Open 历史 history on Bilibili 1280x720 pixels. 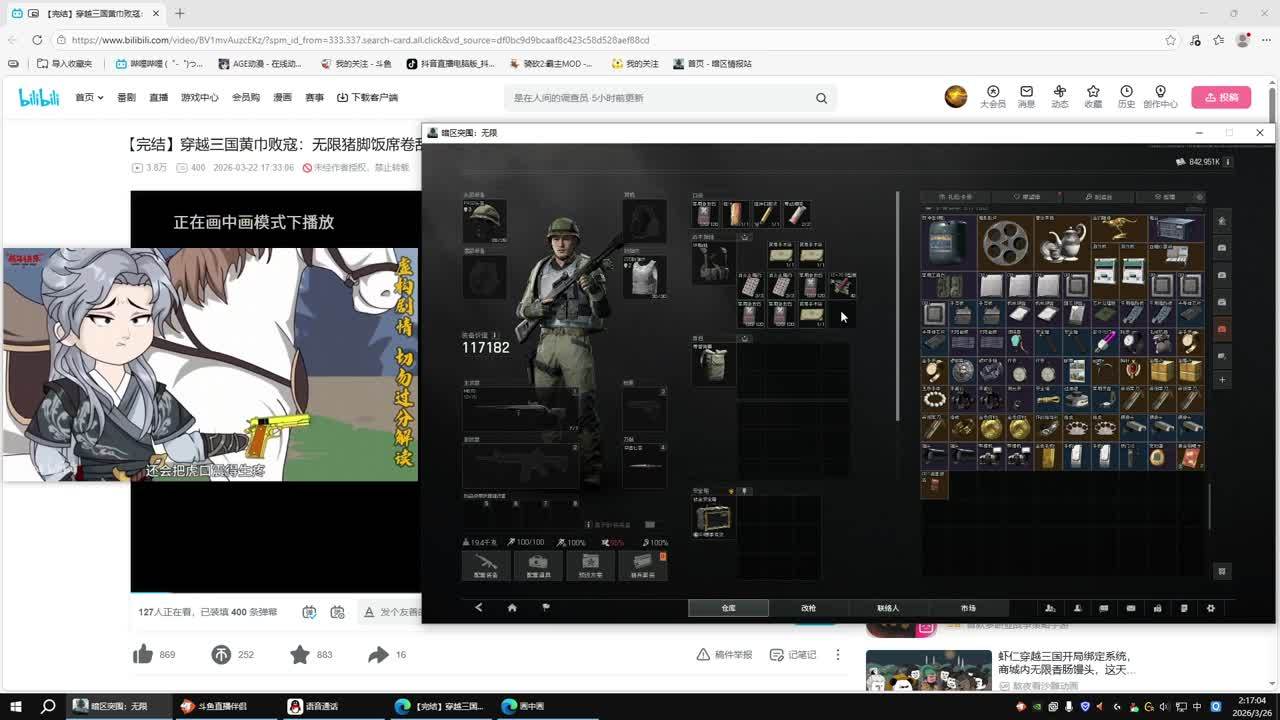1126,96
